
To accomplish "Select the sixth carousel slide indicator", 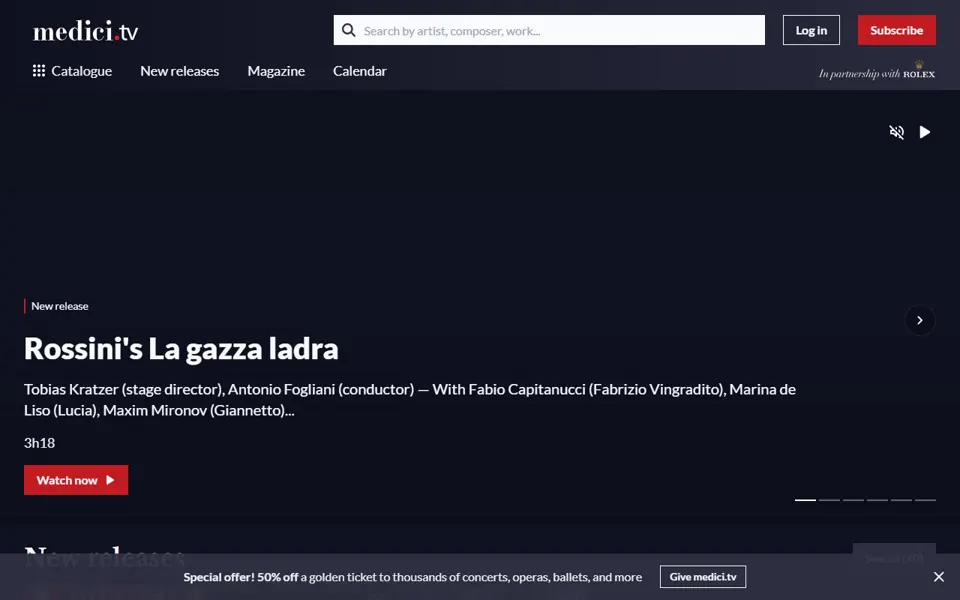I will [925, 500].
